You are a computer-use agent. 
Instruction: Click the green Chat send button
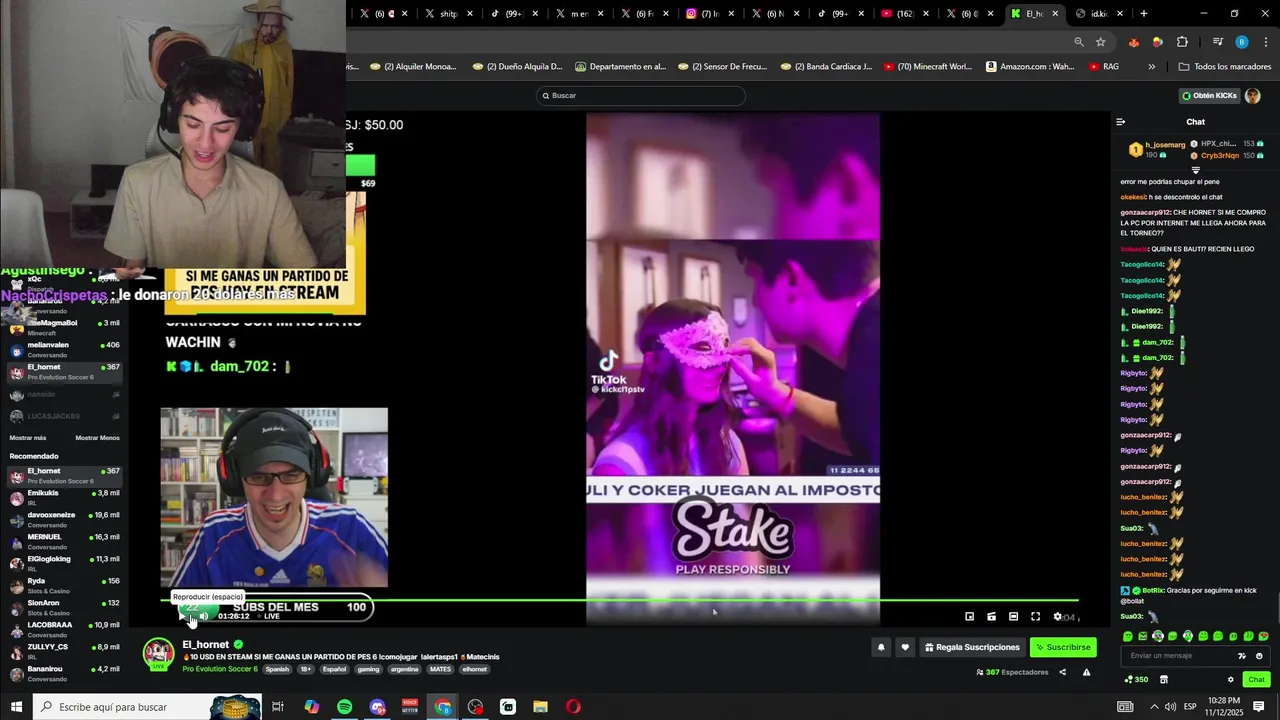[x=1257, y=680]
